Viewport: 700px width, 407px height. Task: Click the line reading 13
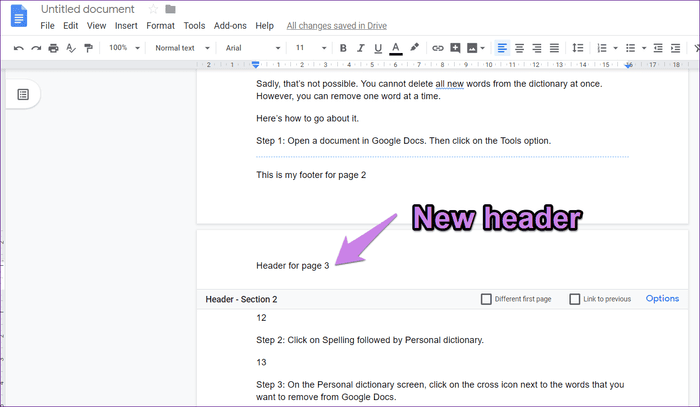coord(261,362)
